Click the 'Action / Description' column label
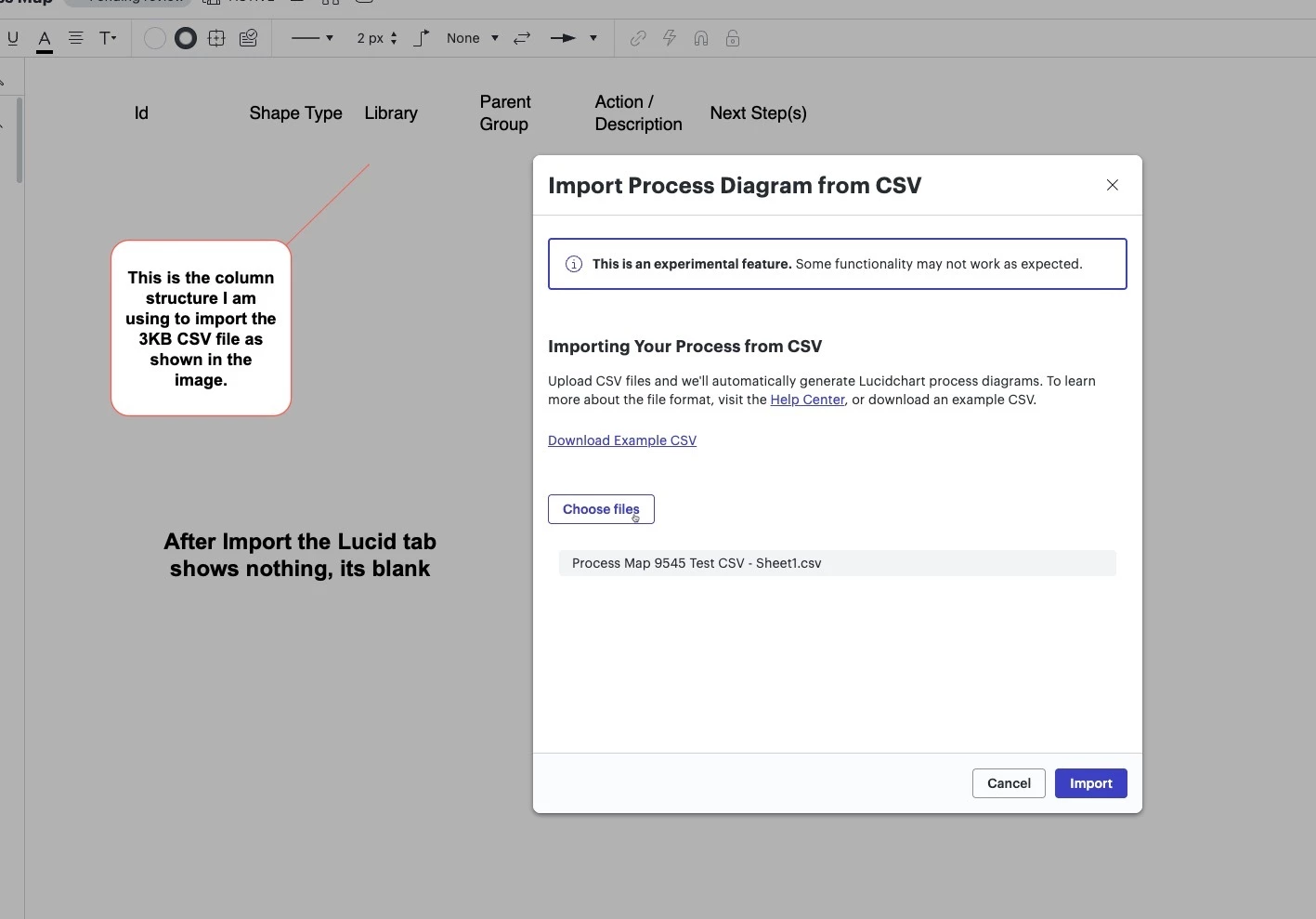Image resolution: width=1316 pixels, height=919 pixels. 638,113
